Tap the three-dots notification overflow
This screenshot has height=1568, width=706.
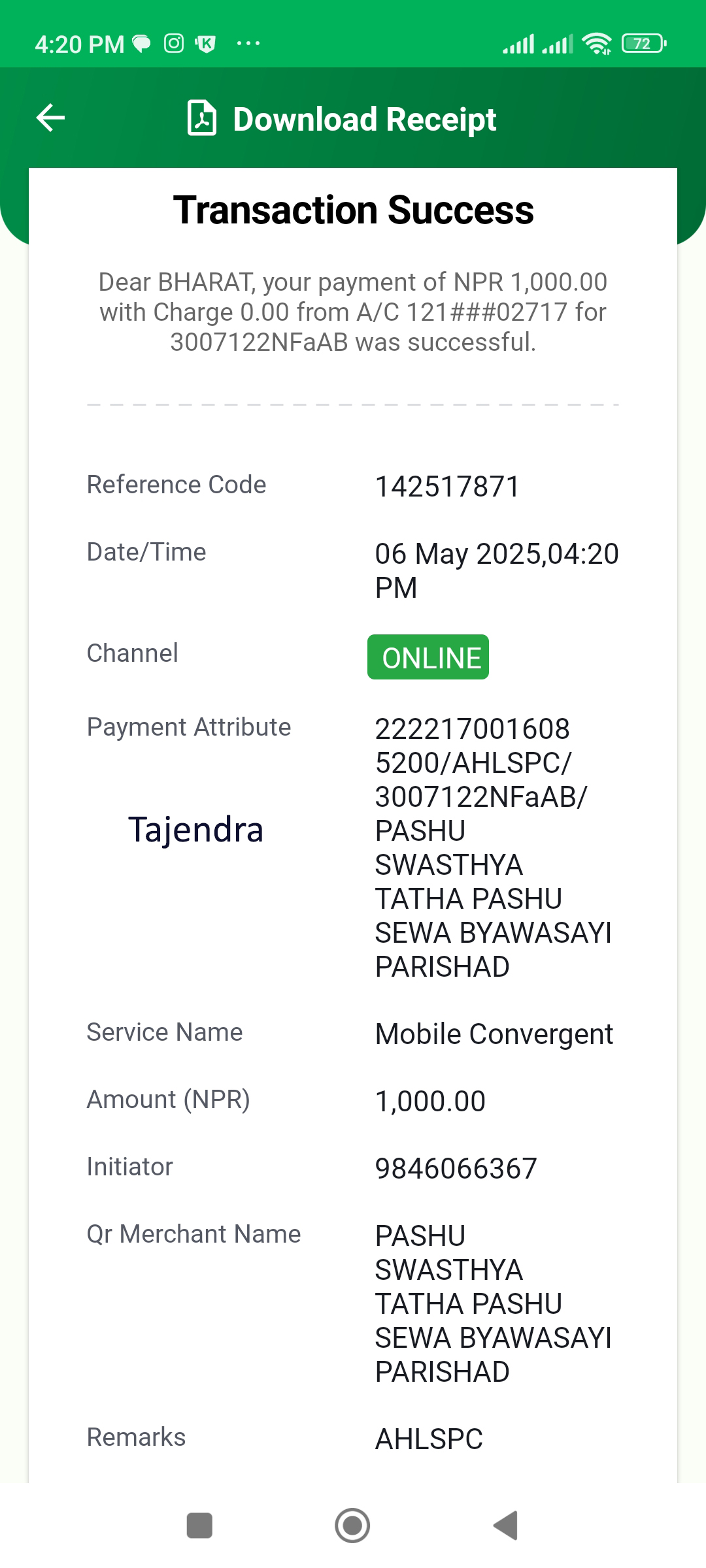click(x=248, y=44)
